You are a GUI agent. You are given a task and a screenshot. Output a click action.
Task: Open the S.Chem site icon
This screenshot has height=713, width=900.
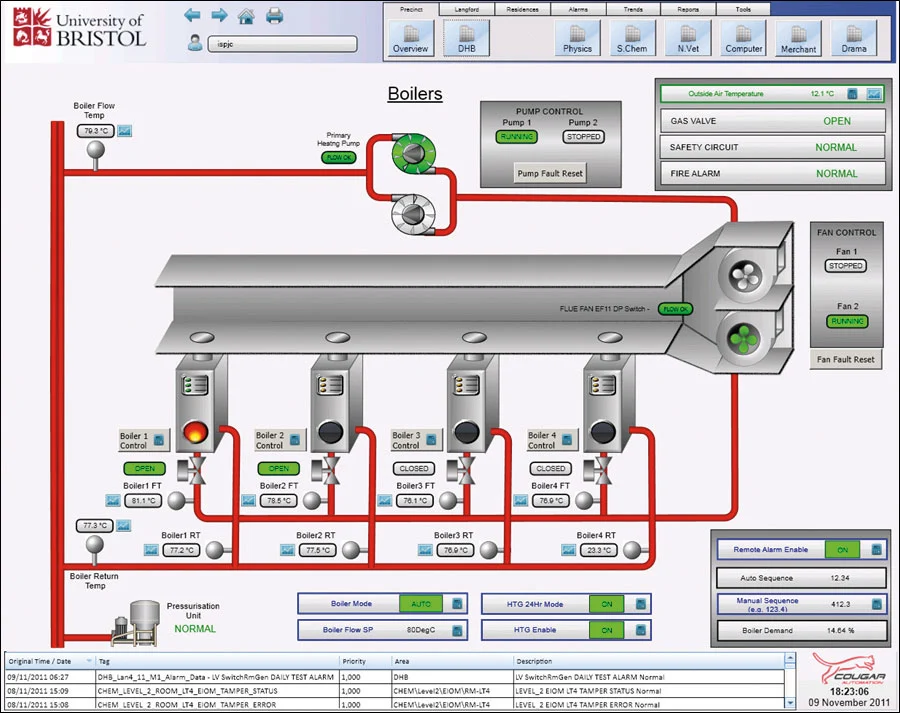pyautogui.click(x=632, y=40)
